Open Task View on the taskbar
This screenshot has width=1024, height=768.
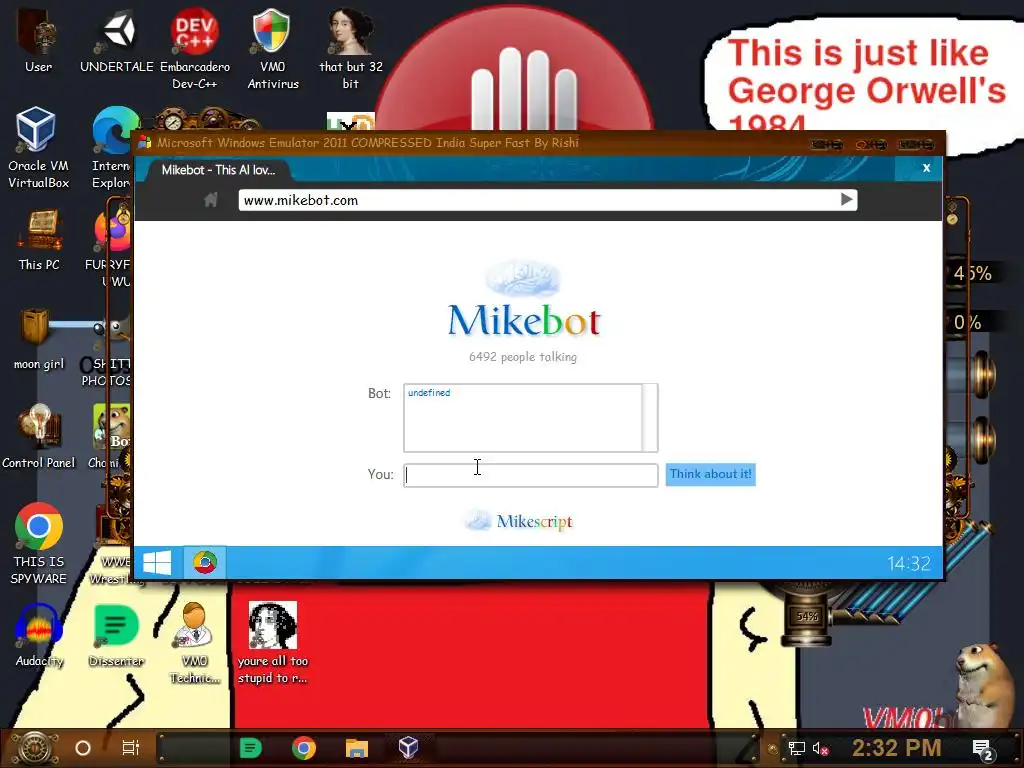point(131,748)
